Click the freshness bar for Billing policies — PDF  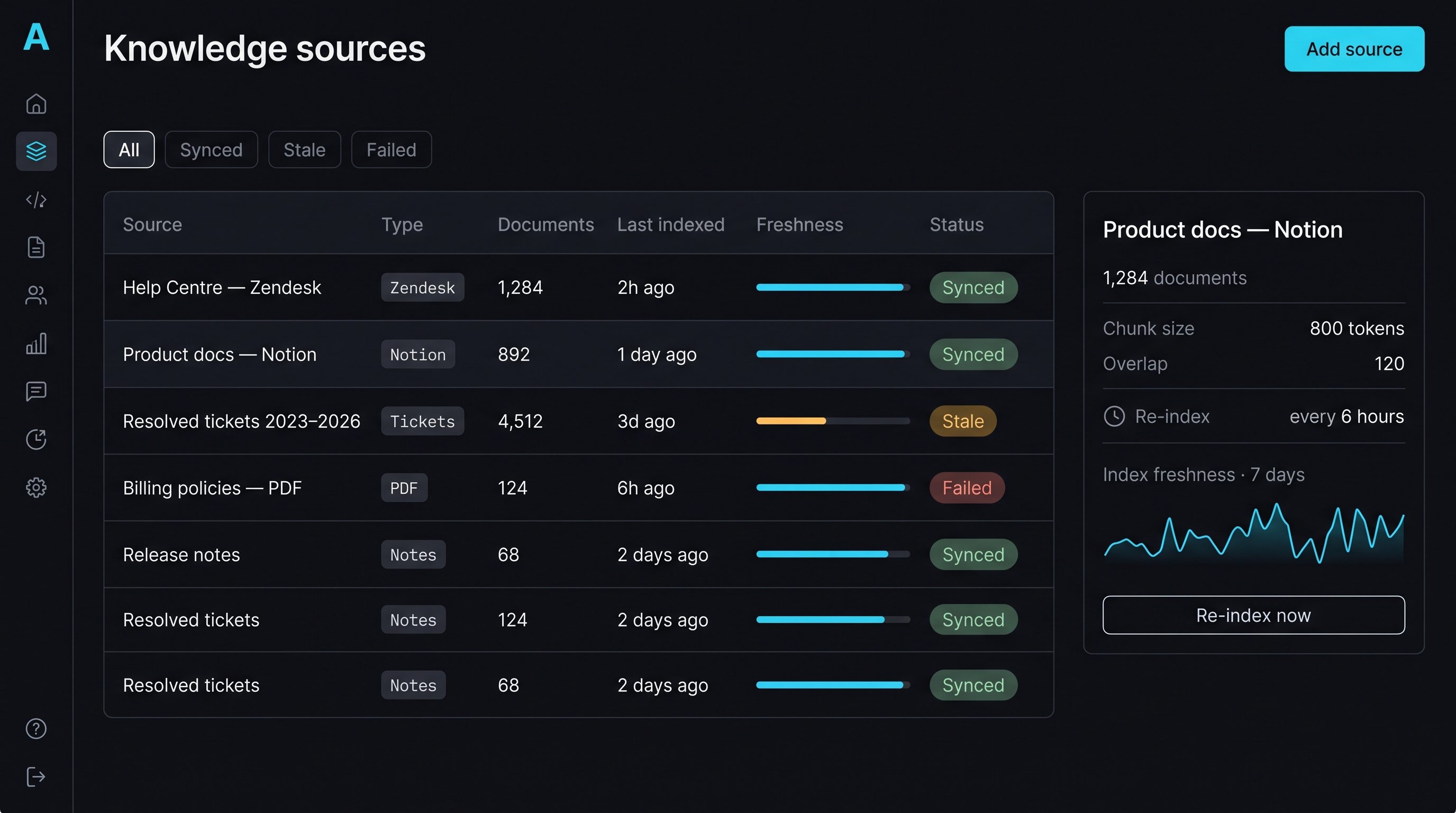coord(833,488)
